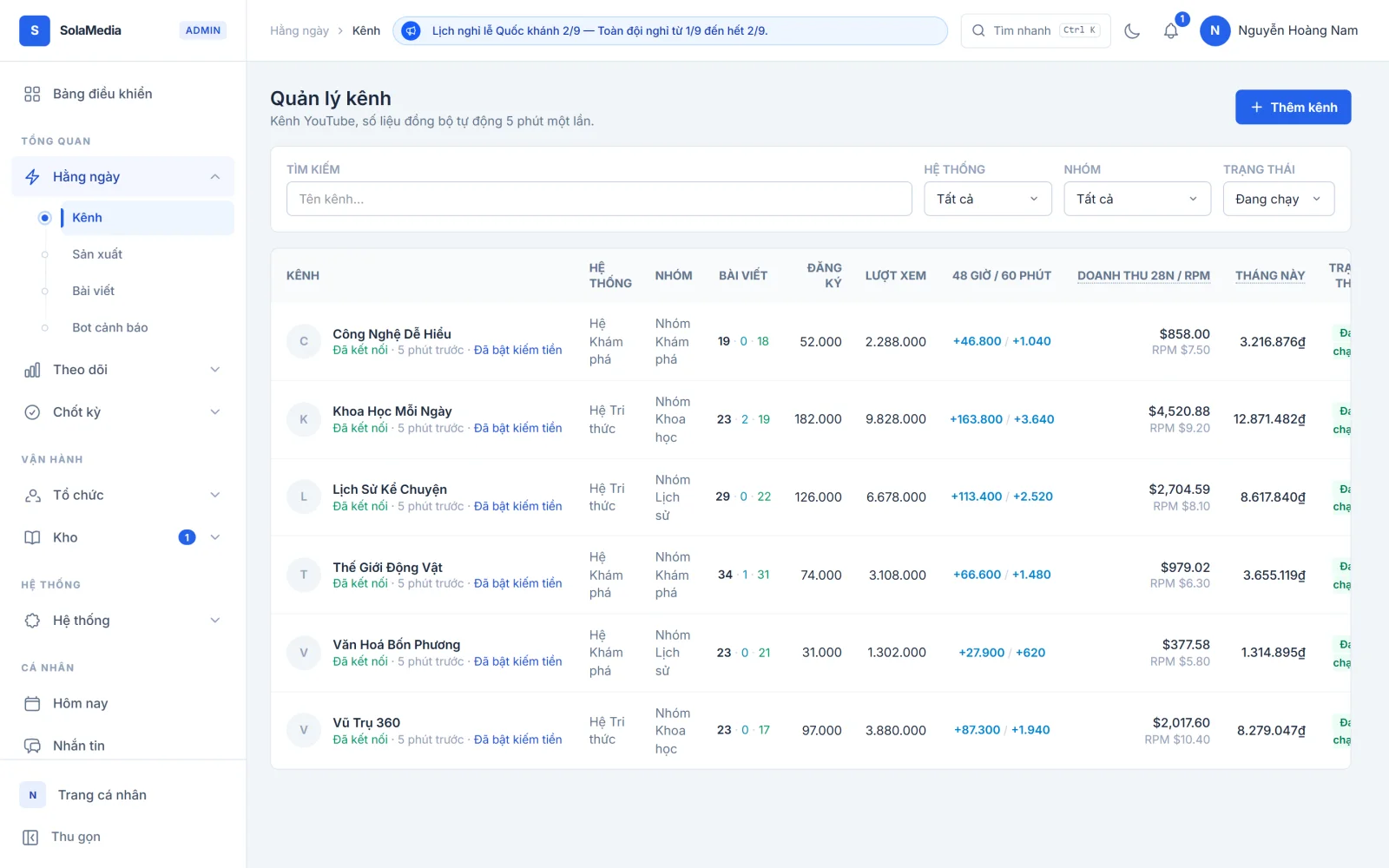Click avatar of Công Nghệ Dễ Hiểu channel
1389x868 pixels.
coord(304,341)
